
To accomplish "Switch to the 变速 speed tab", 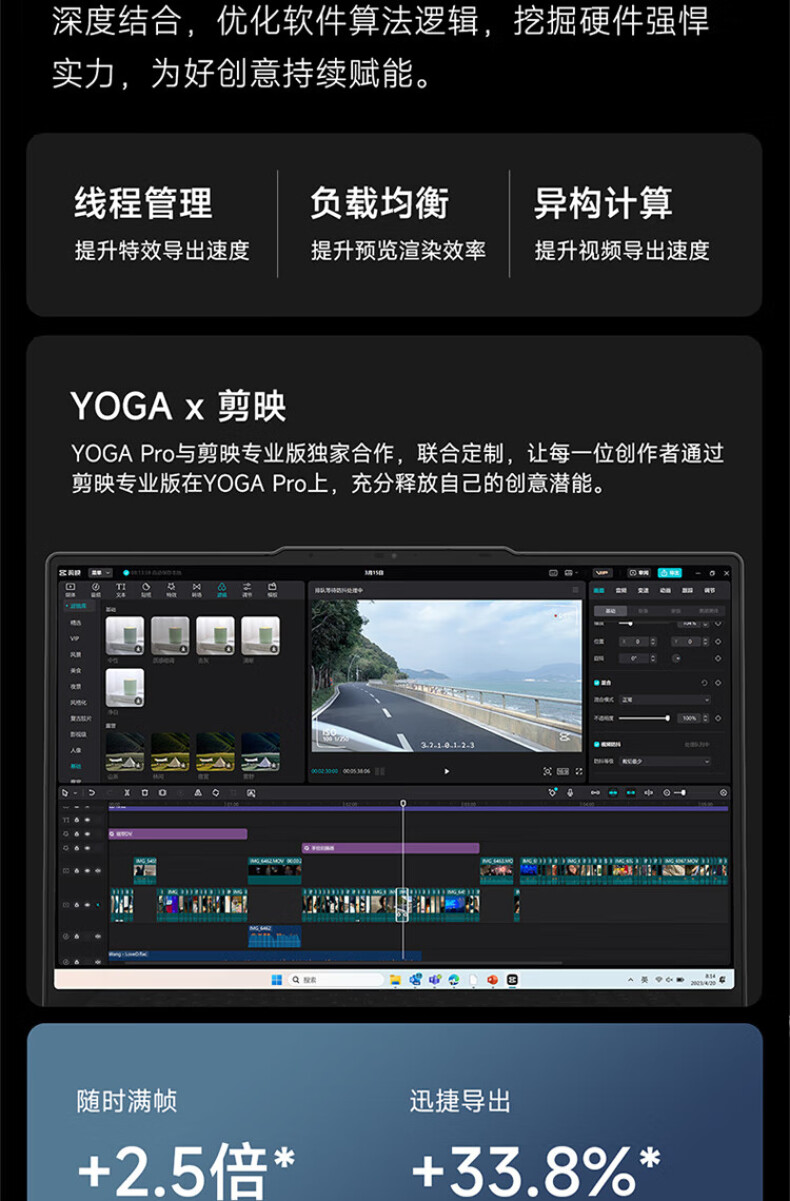I will coord(643,590).
